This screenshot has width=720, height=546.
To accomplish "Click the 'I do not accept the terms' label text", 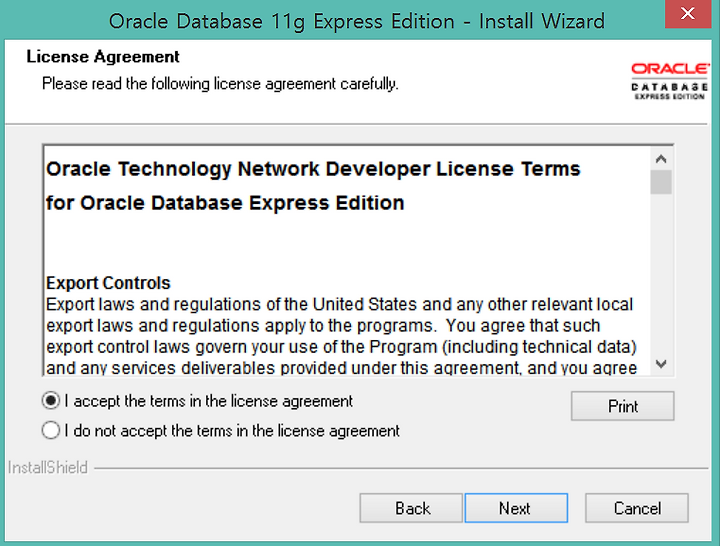I will (x=232, y=431).
